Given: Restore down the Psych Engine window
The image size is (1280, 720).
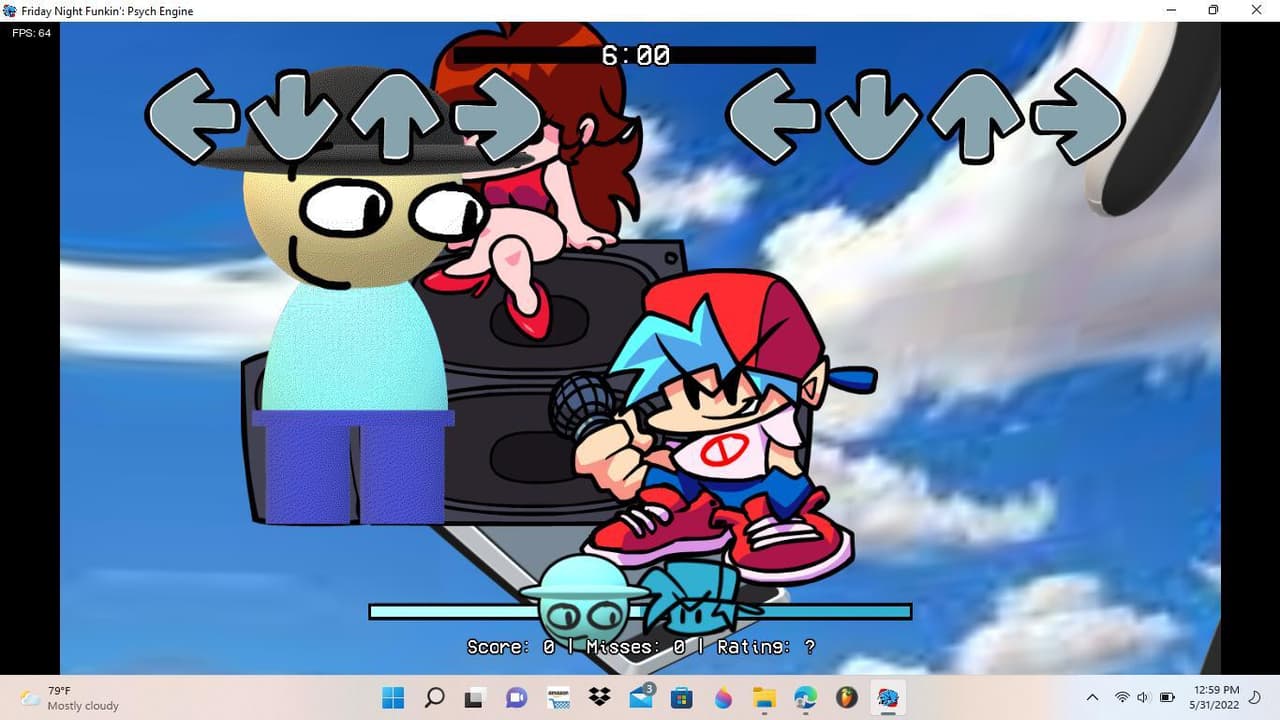Looking at the screenshot, I should pyautogui.click(x=1213, y=10).
